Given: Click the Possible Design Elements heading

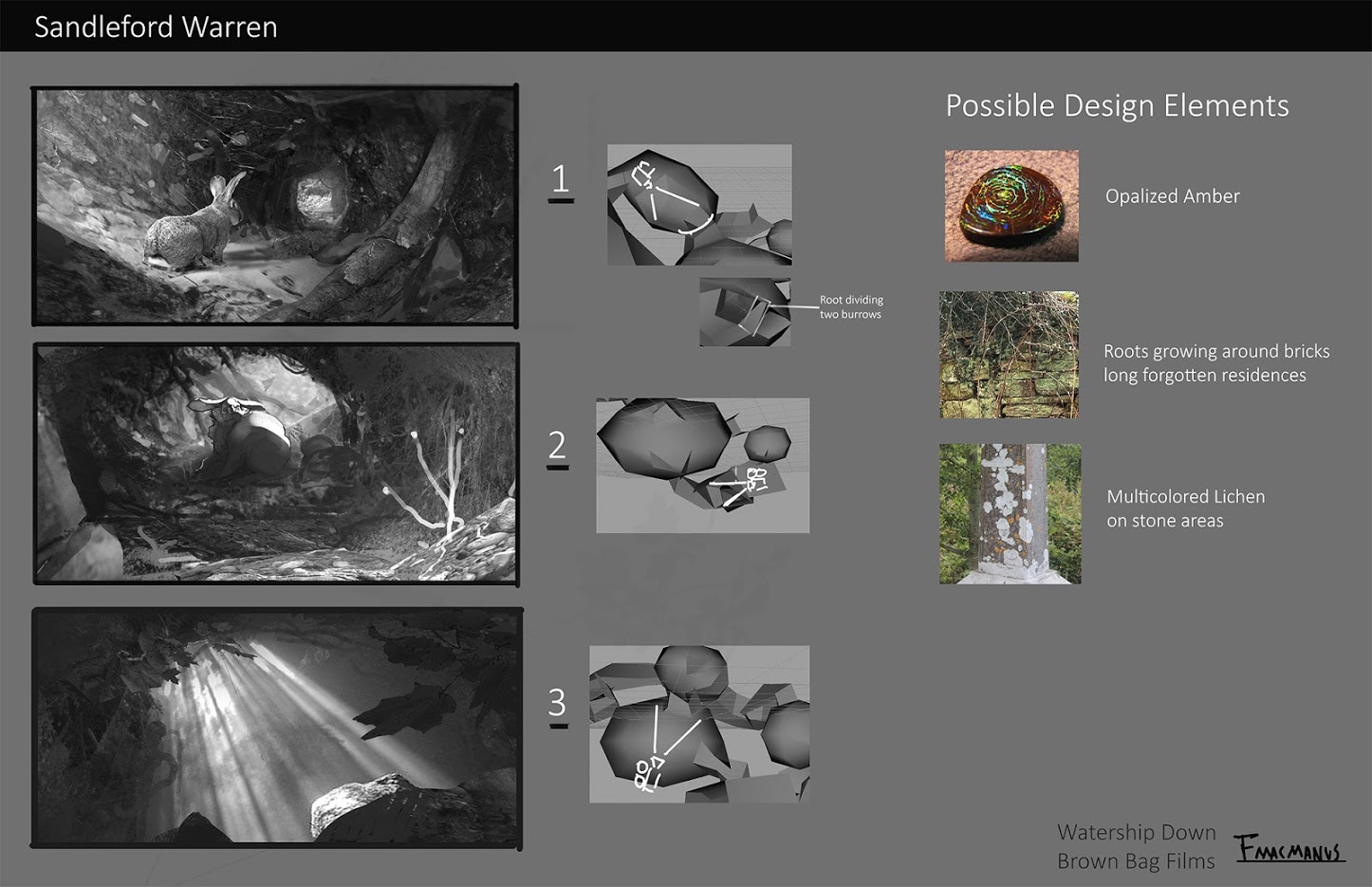Looking at the screenshot, I should click(1117, 105).
